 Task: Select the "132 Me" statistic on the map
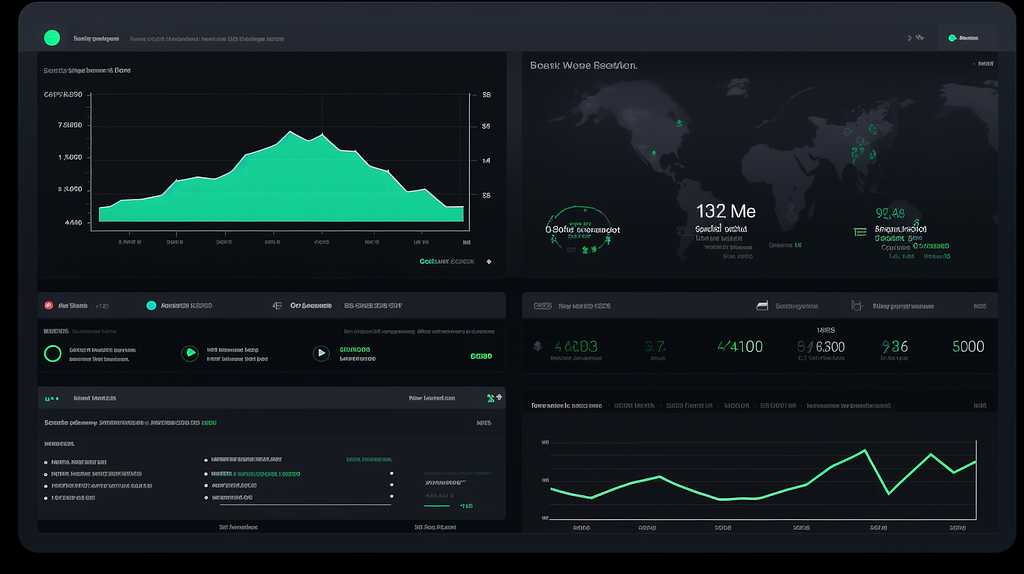[725, 211]
